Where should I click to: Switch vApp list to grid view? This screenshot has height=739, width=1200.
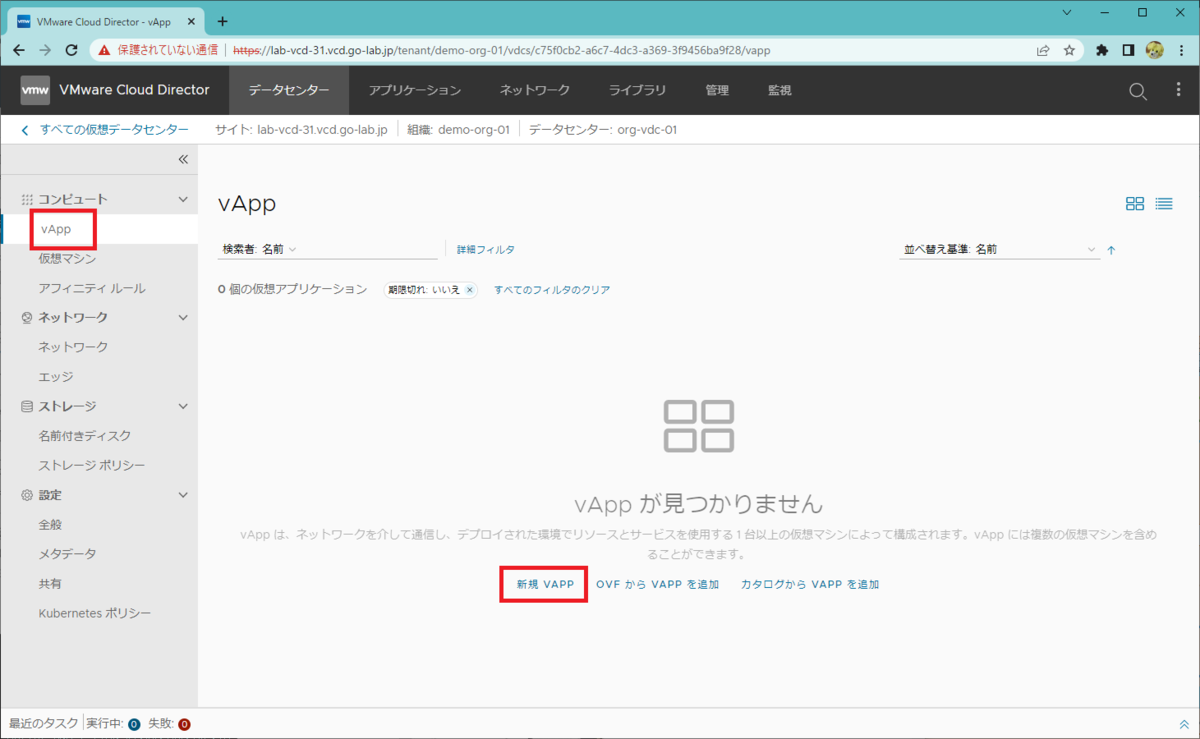tap(1135, 204)
